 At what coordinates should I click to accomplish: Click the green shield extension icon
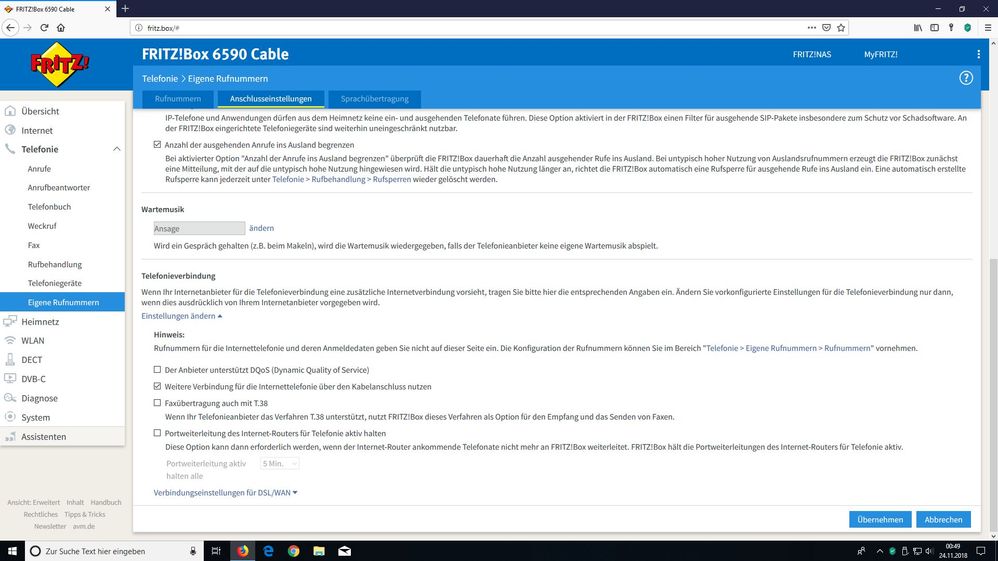click(x=967, y=27)
